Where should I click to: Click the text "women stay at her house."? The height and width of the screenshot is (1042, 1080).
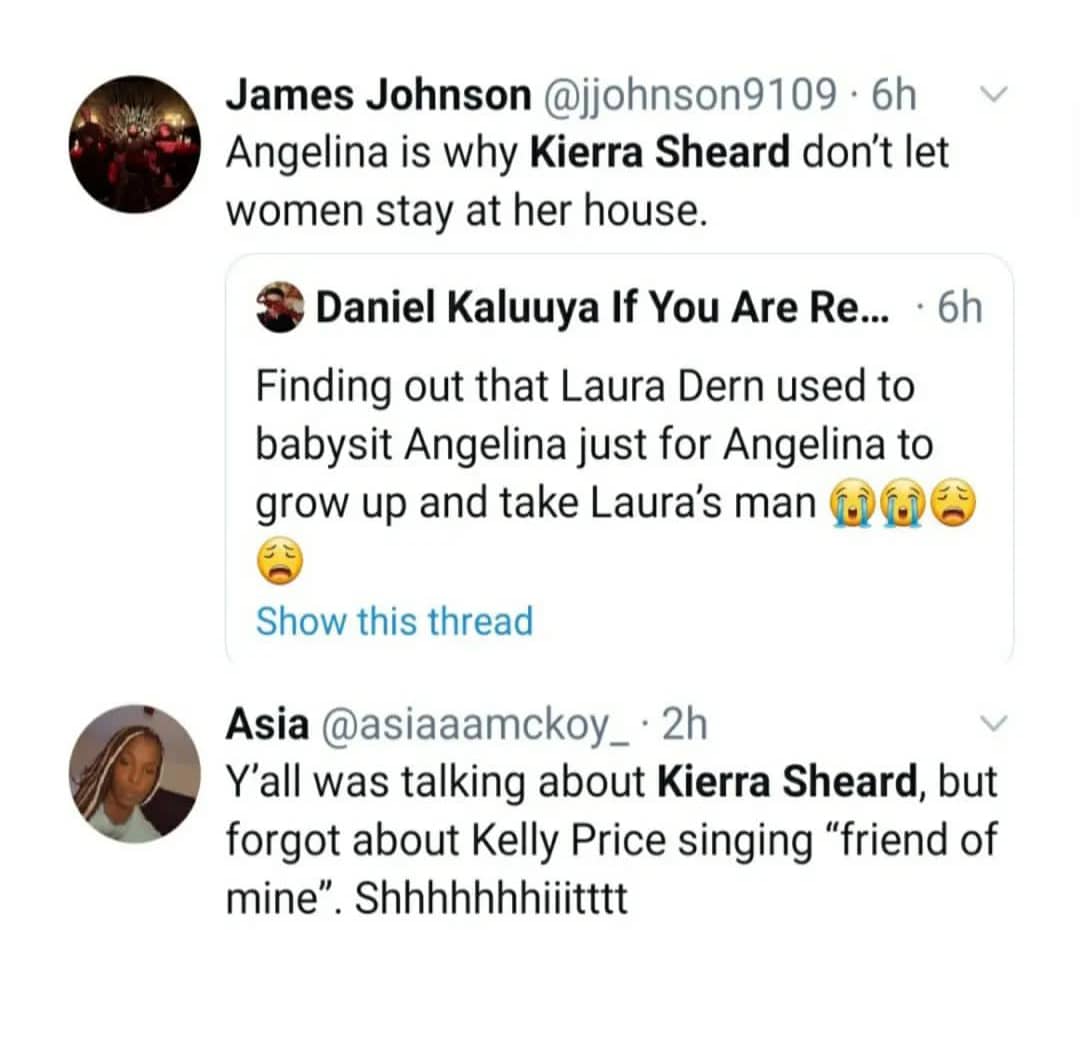467,213
